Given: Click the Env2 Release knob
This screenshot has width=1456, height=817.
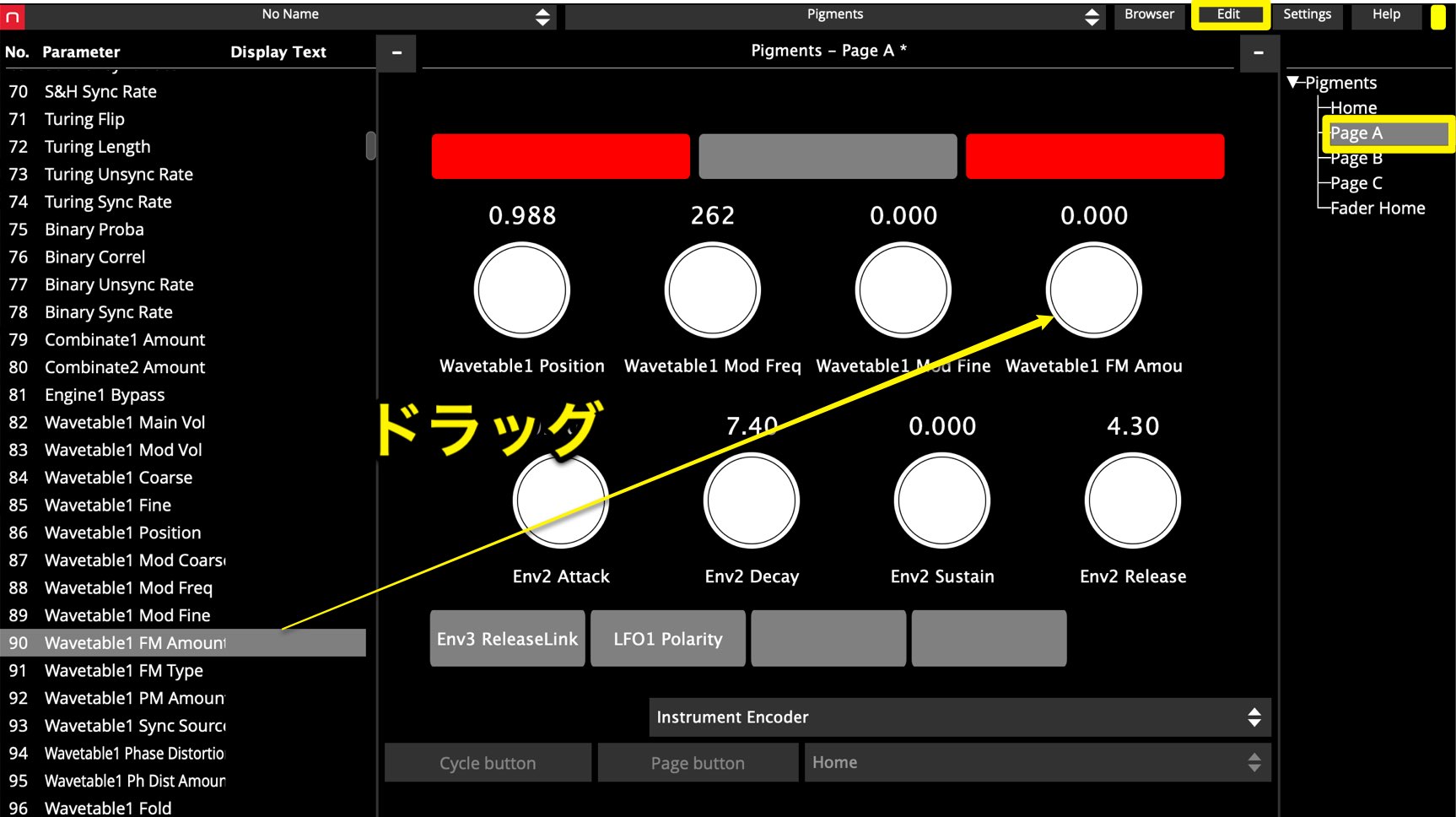Looking at the screenshot, I should click(x=1133, y=501).
